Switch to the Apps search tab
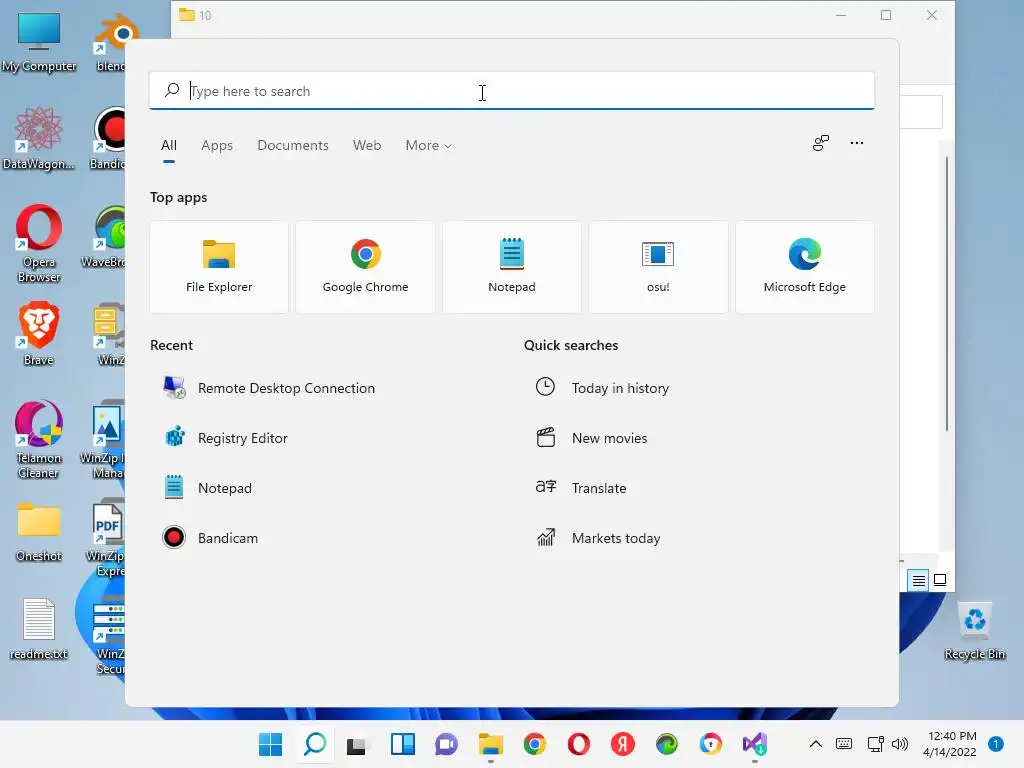The height and width of the screenshot is (768, 1024). coord(217,146)
